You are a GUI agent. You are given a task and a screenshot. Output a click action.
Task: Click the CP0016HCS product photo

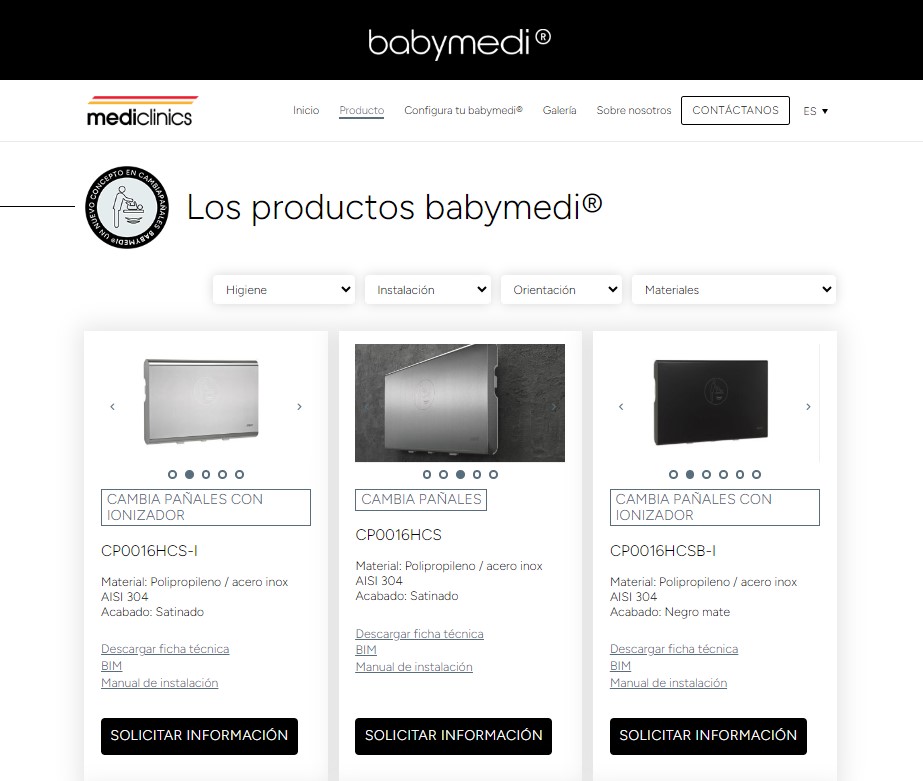[x=460, y=403]
